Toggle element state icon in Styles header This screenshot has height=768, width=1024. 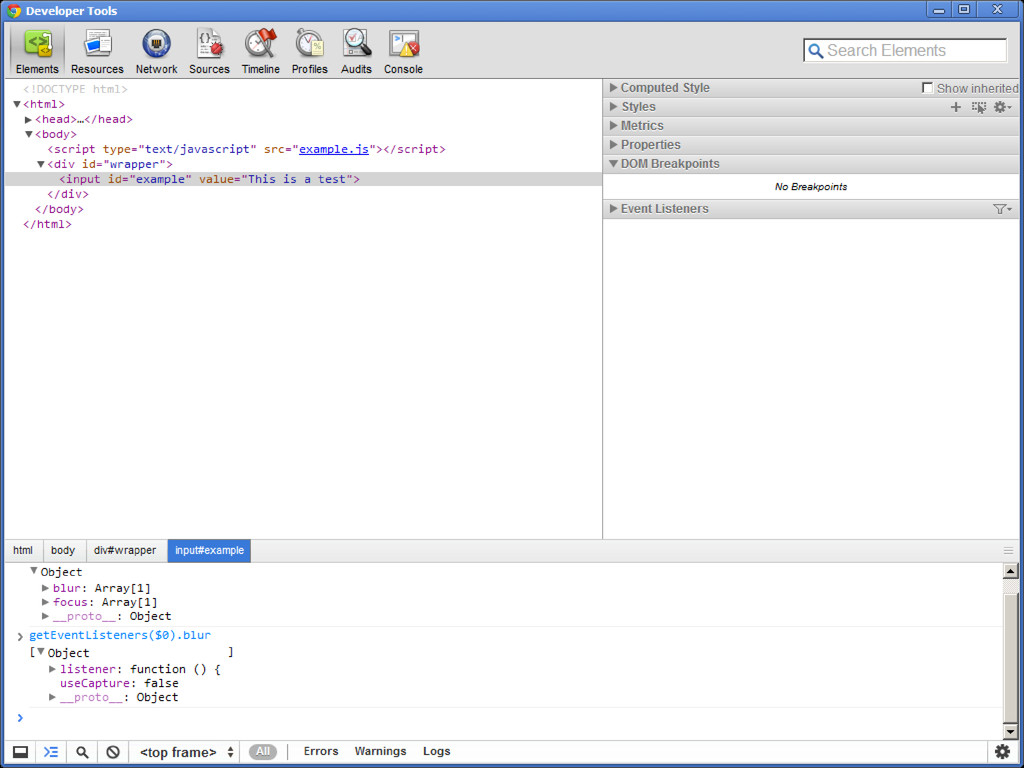coord(978,107)
